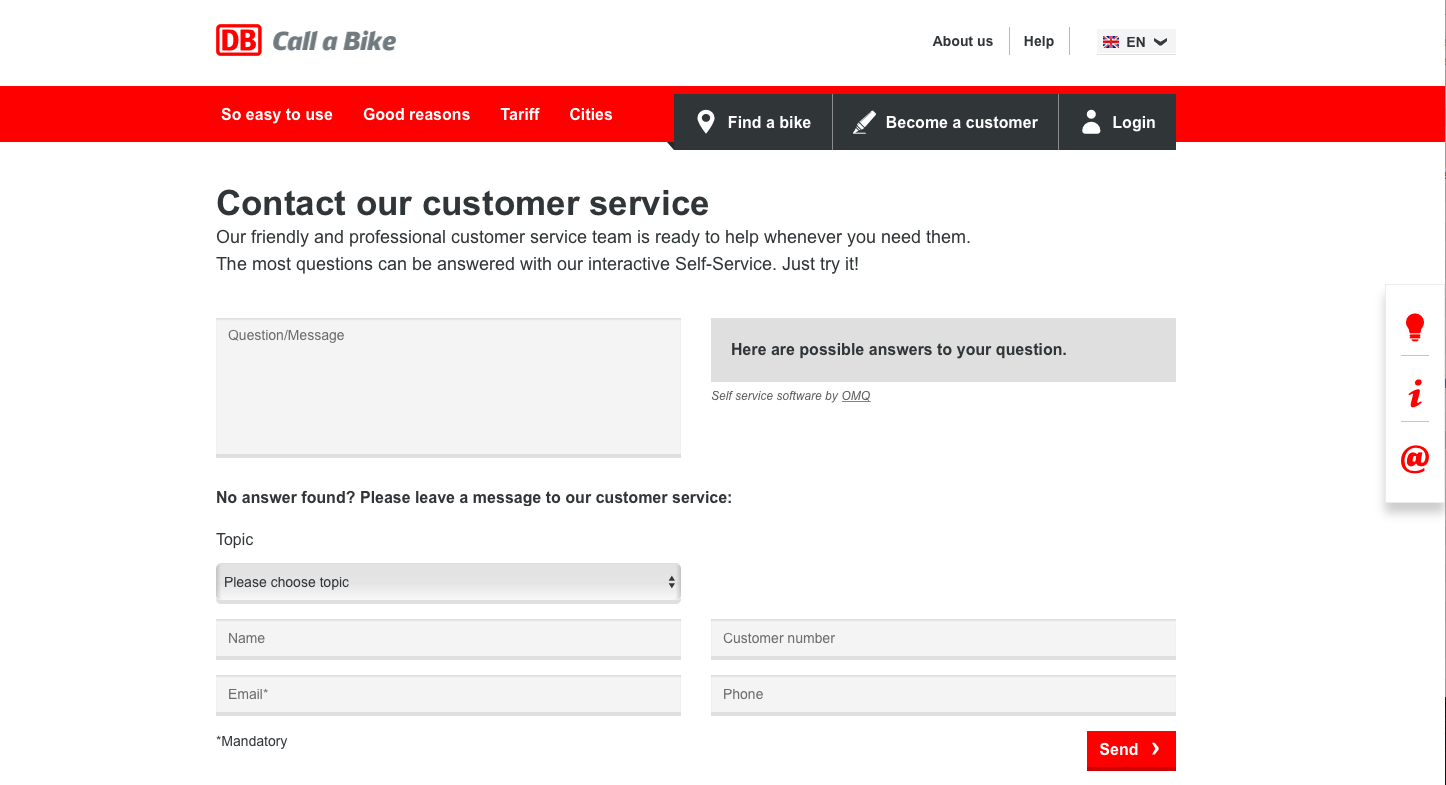Focus the Customer number field
Screen dimensions: 1446x785
tap(943, 639)
